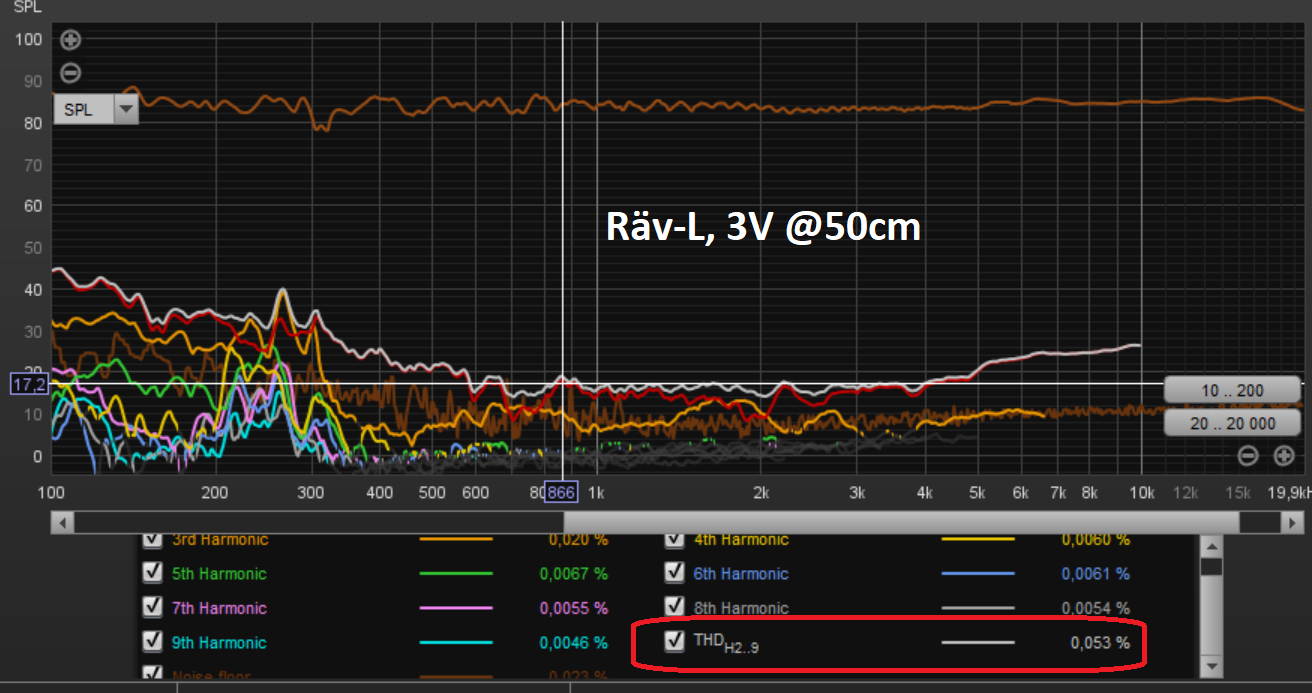1312x693 pixels.
Task: Click the 0,0055 % 7th harmonic value
Action: point(573,608)
